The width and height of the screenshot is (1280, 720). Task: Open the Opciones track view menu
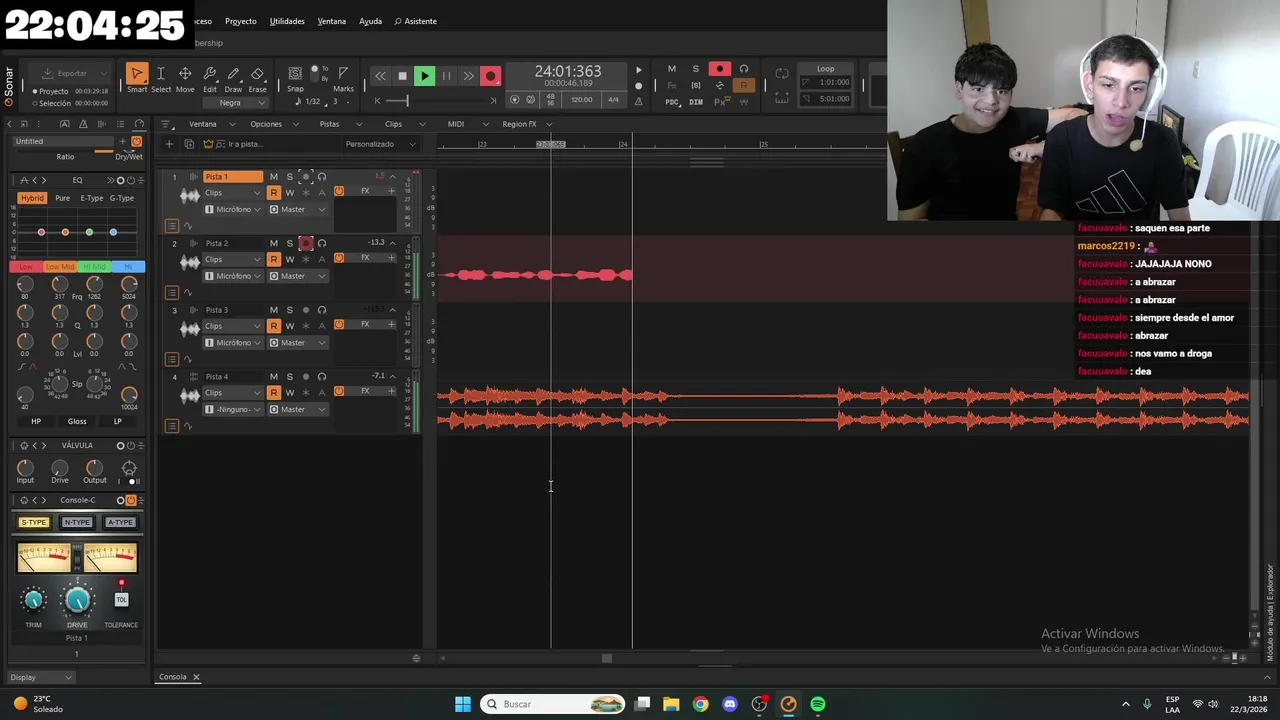click(x=274, y=124)
